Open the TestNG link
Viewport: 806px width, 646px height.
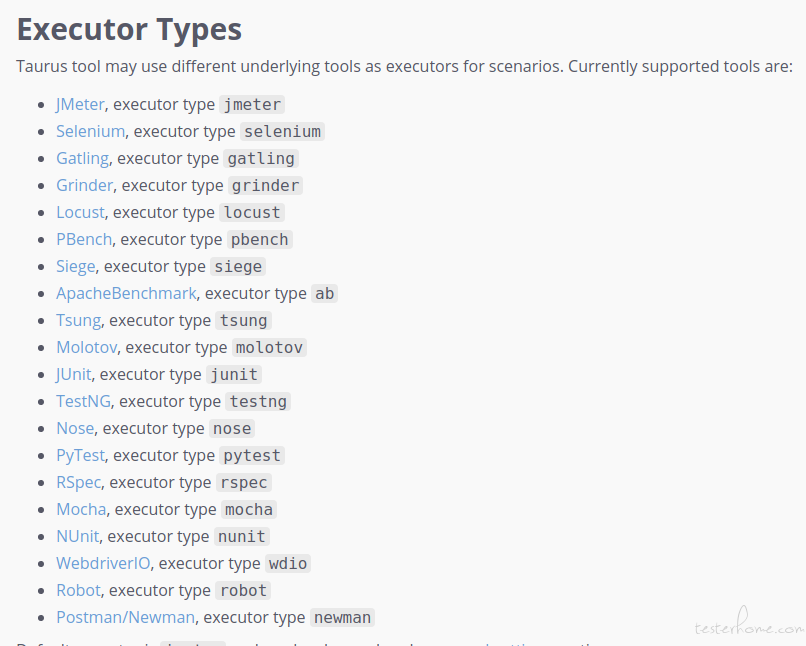83,401
